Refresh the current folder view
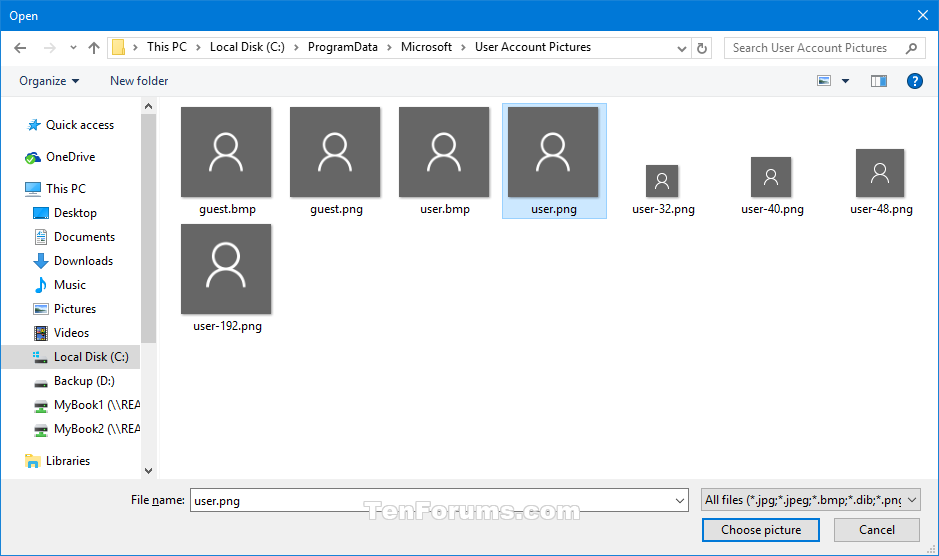The image size is (939, 556). coord(702,48)
